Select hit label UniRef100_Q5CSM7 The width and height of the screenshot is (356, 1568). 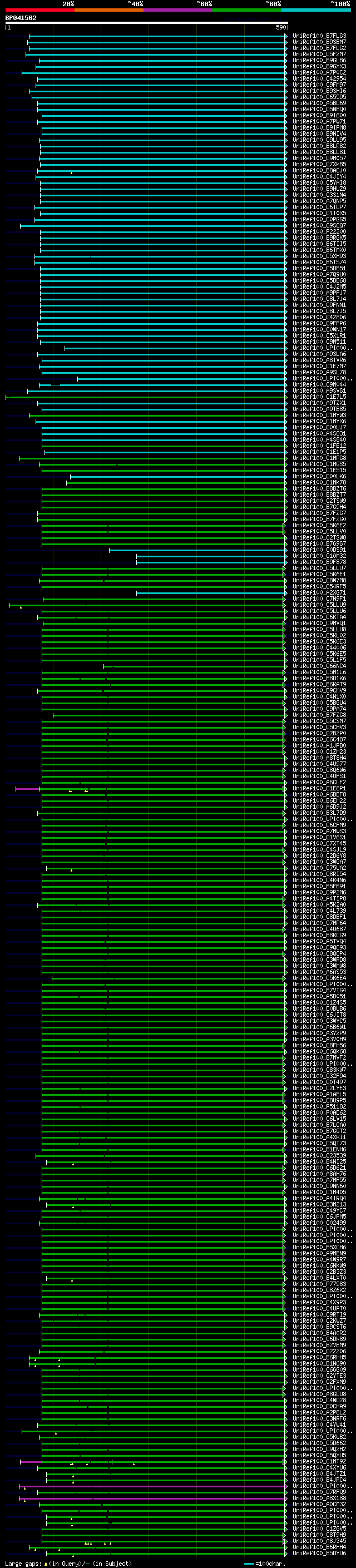tap(319, 722)
